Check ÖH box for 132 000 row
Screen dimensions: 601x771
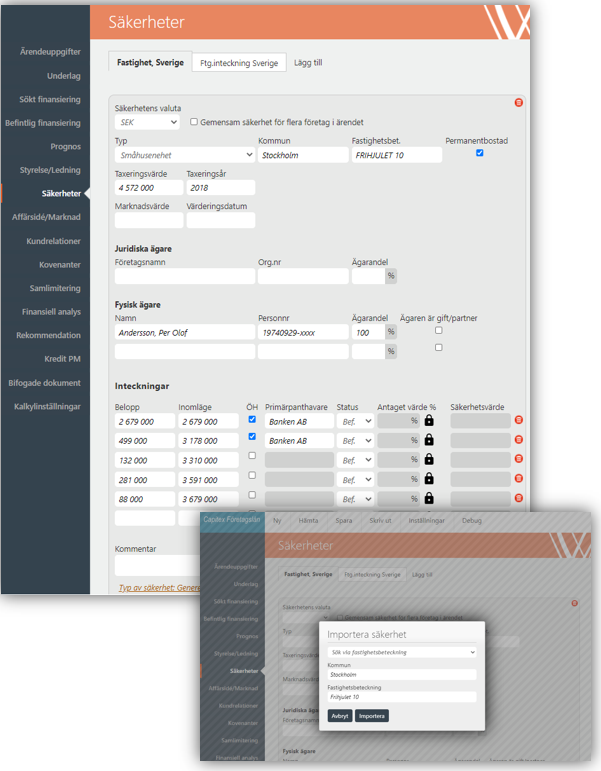click(x=251, y=456)
